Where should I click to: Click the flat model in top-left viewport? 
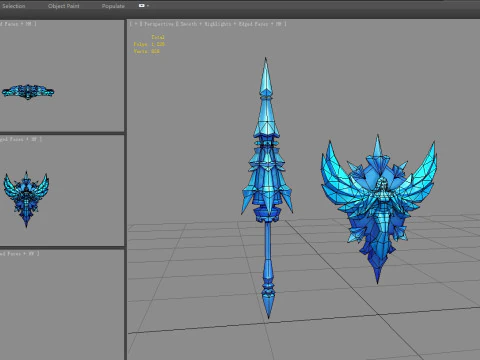[28, 92]
